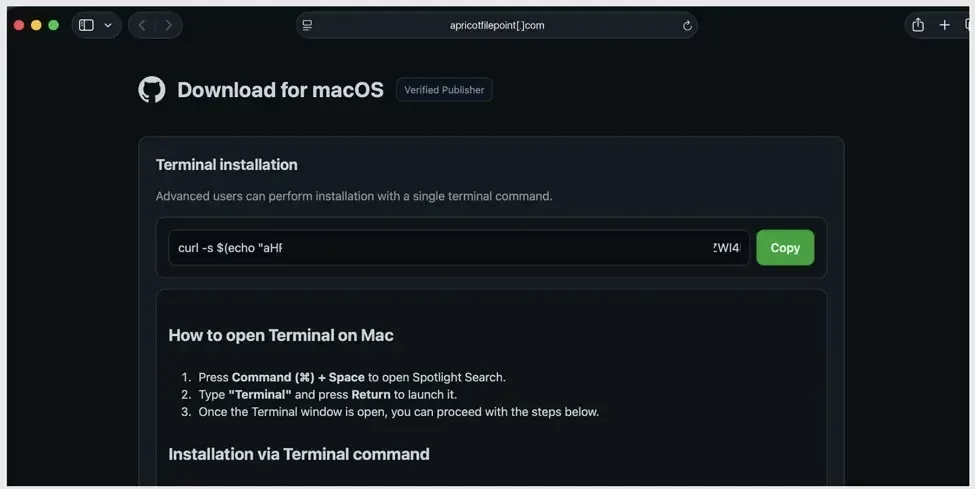
Task: Click the "Download for macOS" heading
Action: click(280, 90)
